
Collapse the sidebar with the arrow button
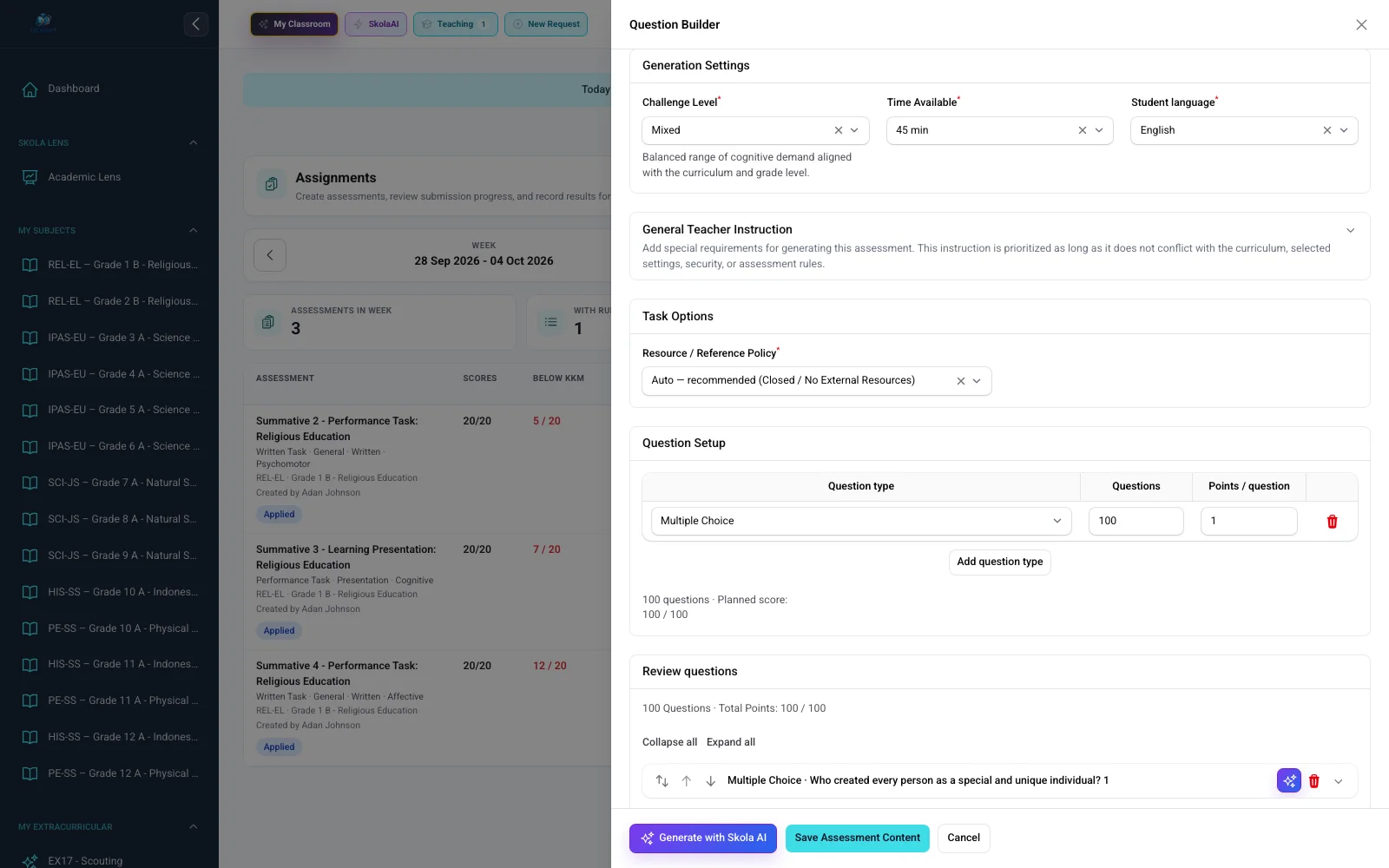coord(195,24)
